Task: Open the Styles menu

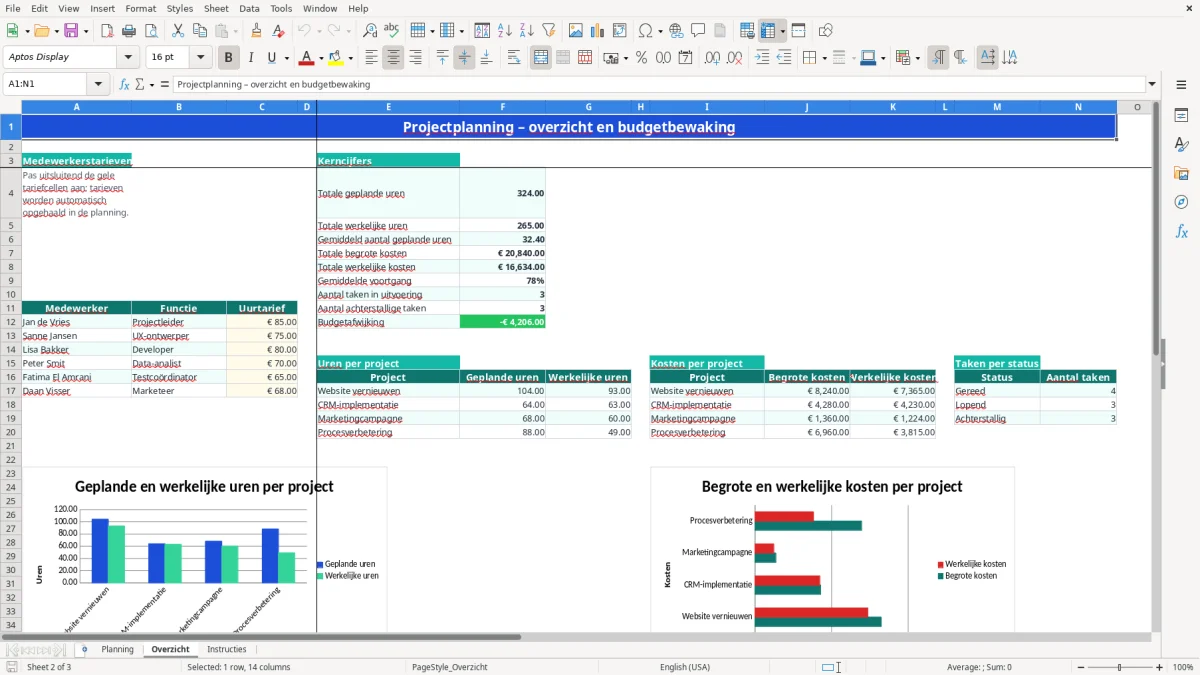Action: pyautogui.click(x=180, y=8)
